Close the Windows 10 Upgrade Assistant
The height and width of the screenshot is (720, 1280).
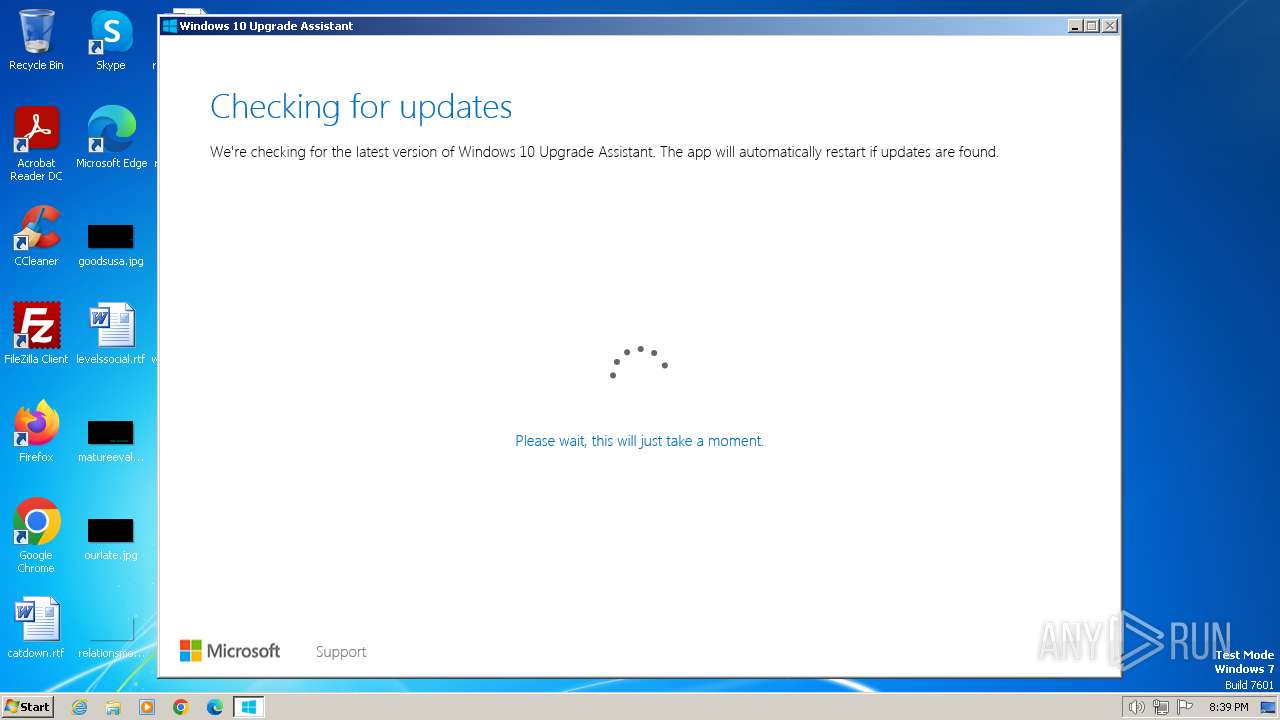point(1109,26)
